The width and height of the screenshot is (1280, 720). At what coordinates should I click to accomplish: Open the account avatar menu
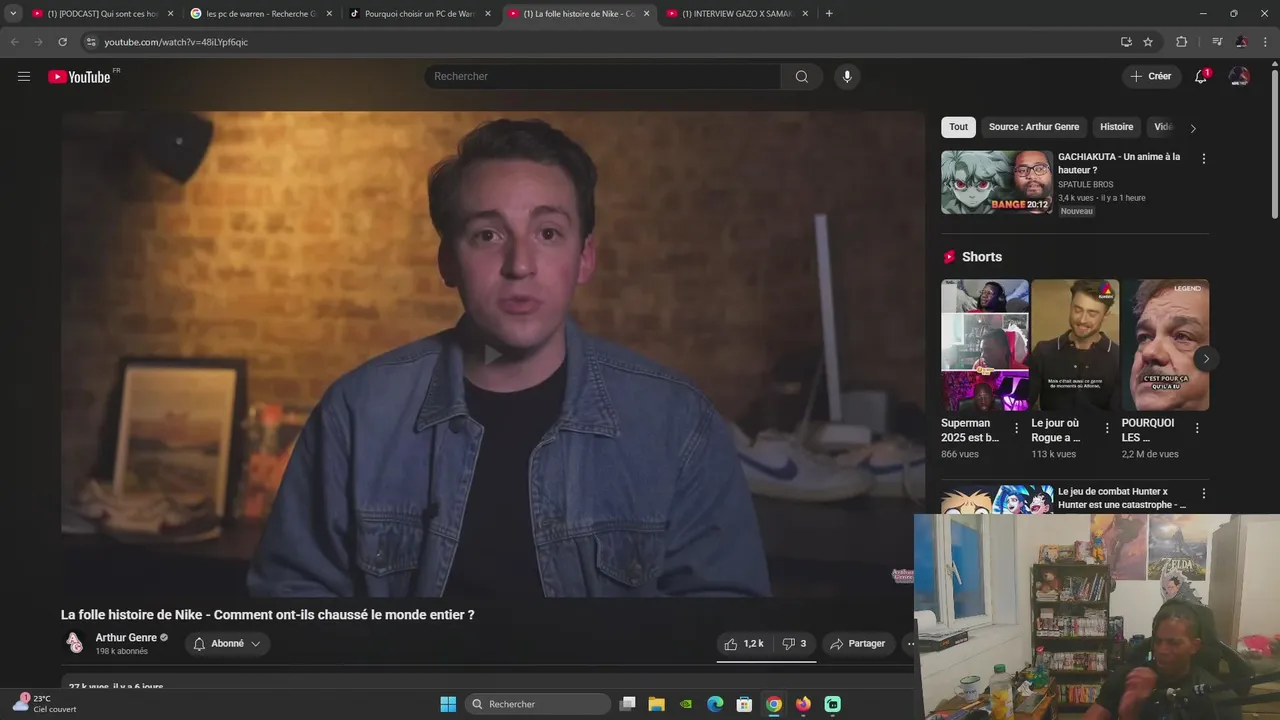[x=1239, y=76]
